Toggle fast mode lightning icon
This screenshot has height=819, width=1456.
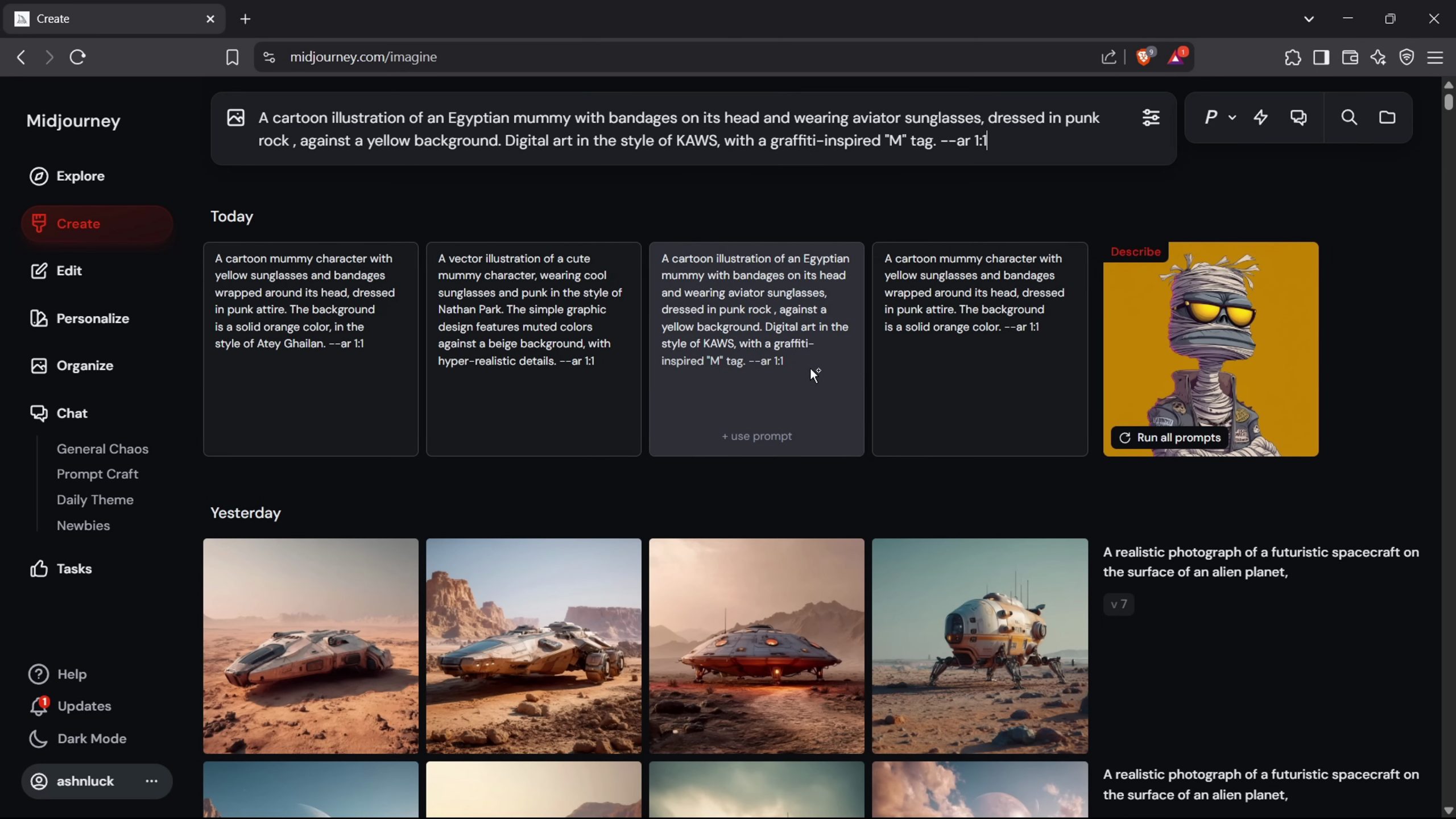(x=1260, y=117)
